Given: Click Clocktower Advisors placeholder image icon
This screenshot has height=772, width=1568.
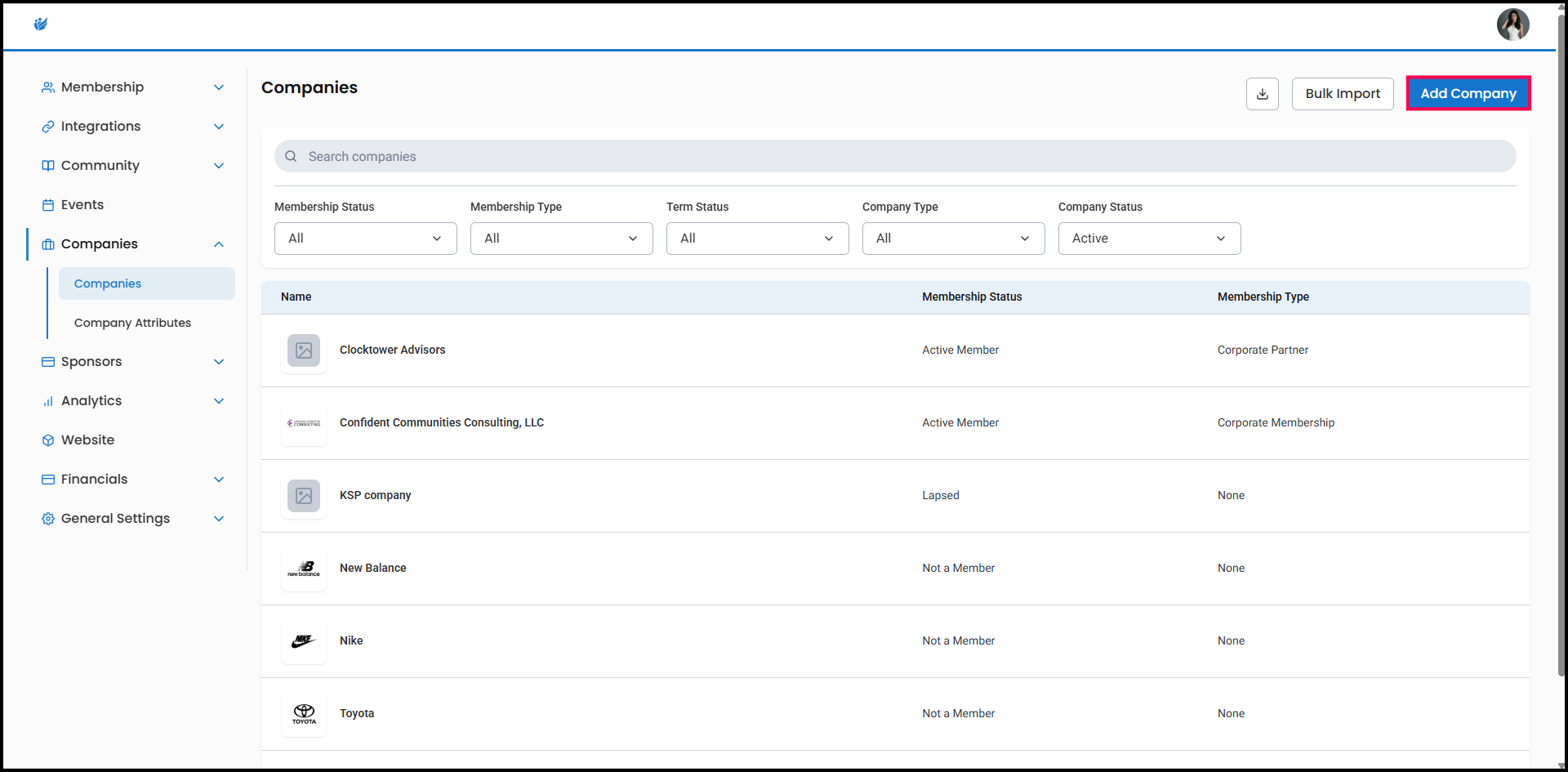Looking at the screenshot, I should [304, 350].
